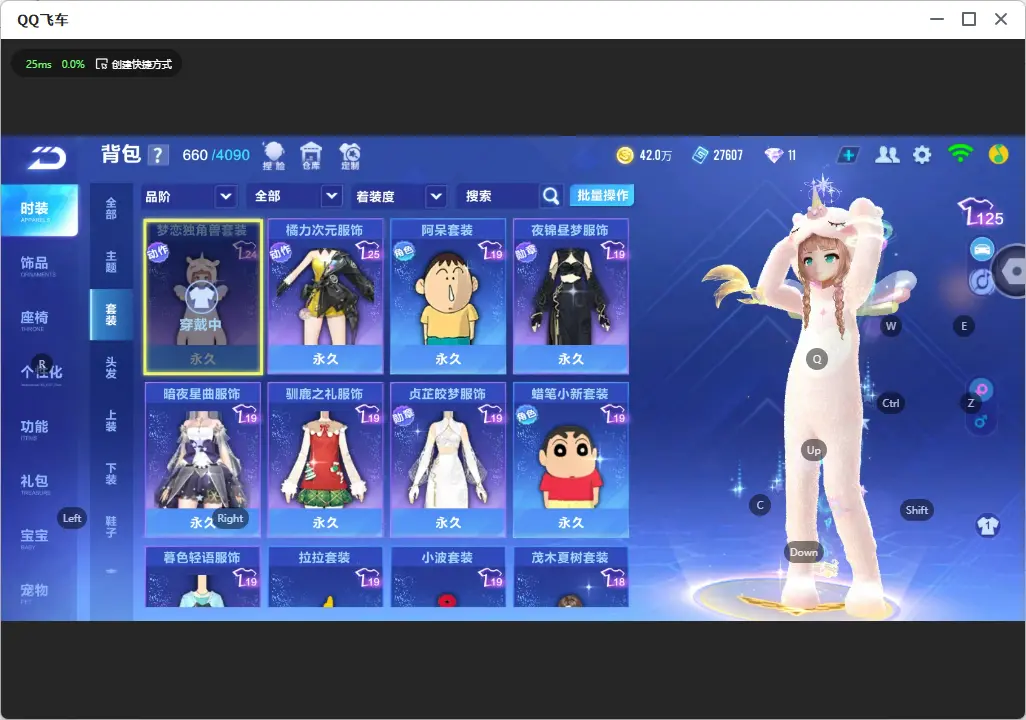Select the 夜锦昼梦服饰 outfit card
Screen dimensions: 1026x720
pos(571,297)
